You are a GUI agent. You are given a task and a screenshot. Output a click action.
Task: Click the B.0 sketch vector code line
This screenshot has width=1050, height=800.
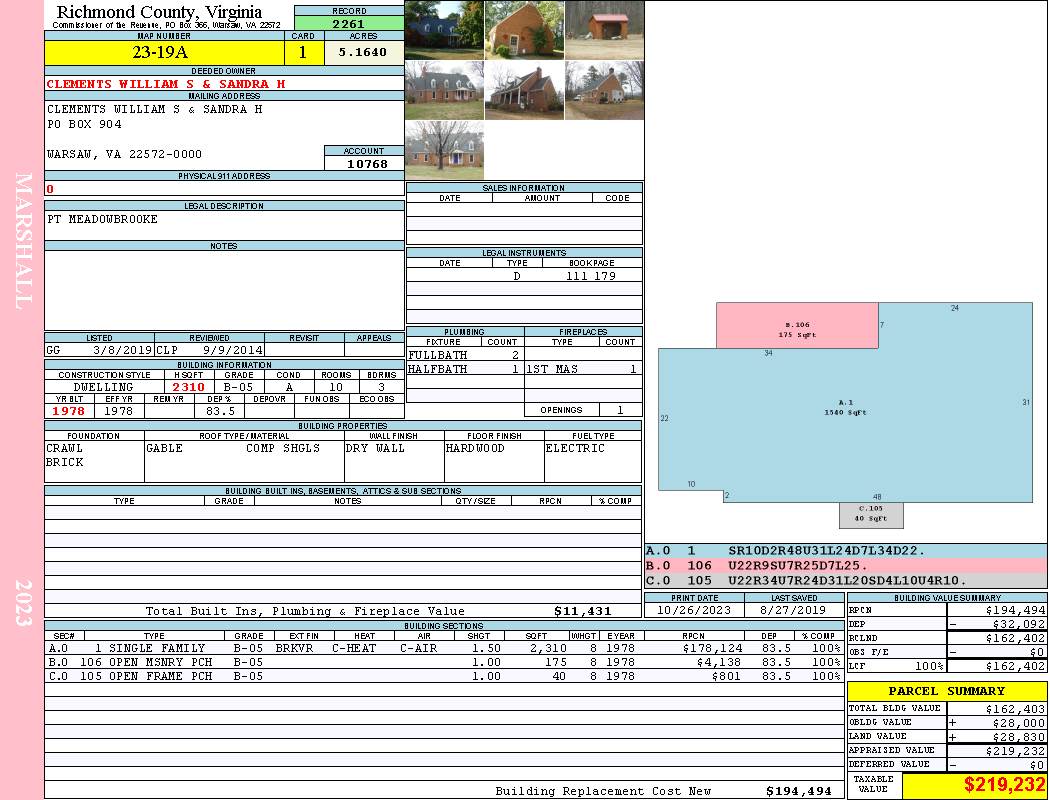point(845,566)
